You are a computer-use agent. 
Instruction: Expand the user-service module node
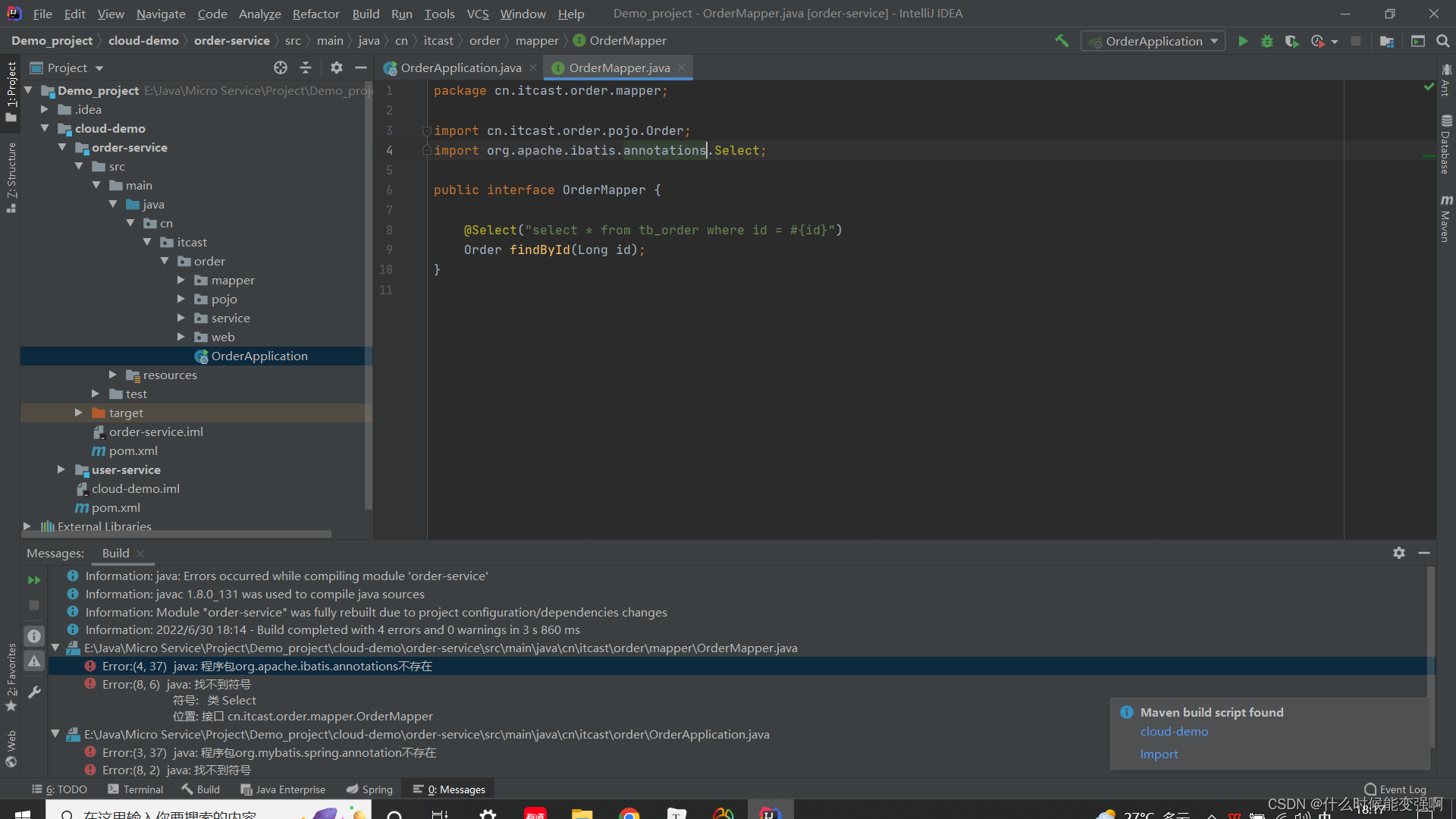tap(61, 469)
